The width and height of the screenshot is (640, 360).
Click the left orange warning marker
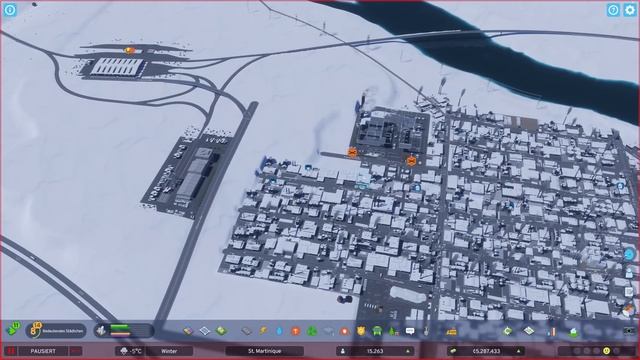tap(352, 152)
